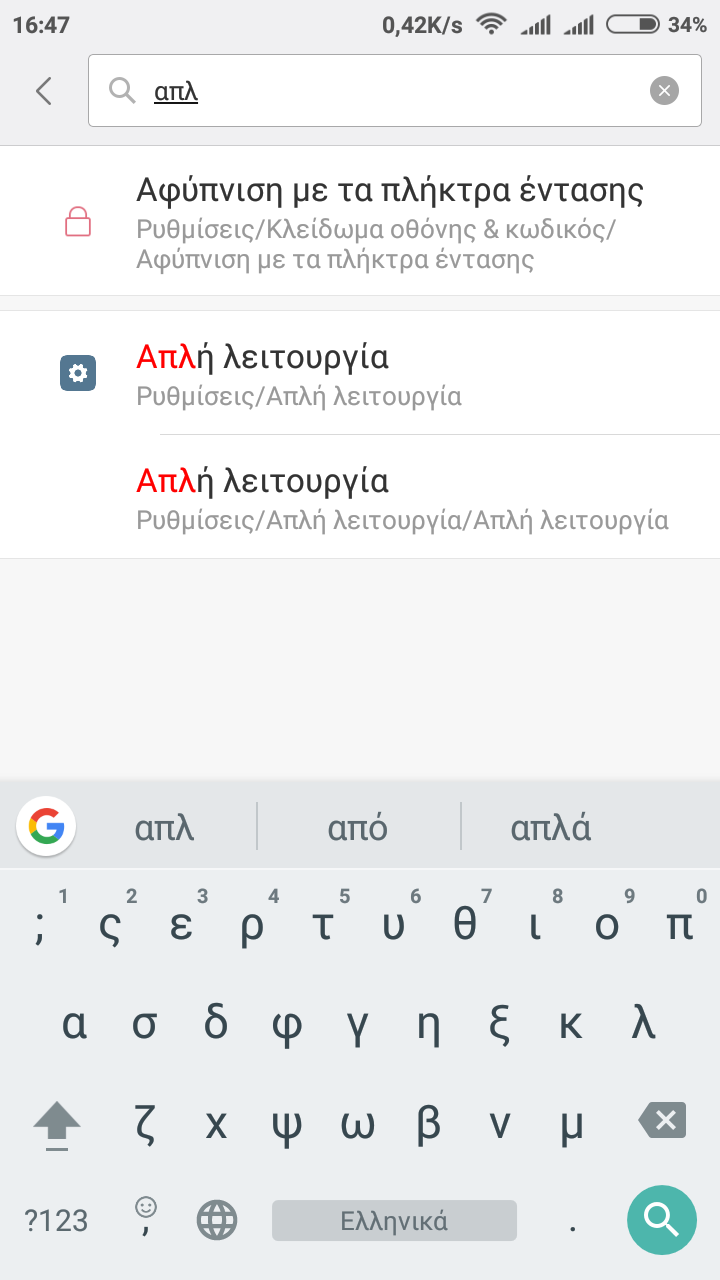This screenshot has width=720, height=1280.
Task: Tap the emoji comma key
Action: click(x=146, y=1216)
